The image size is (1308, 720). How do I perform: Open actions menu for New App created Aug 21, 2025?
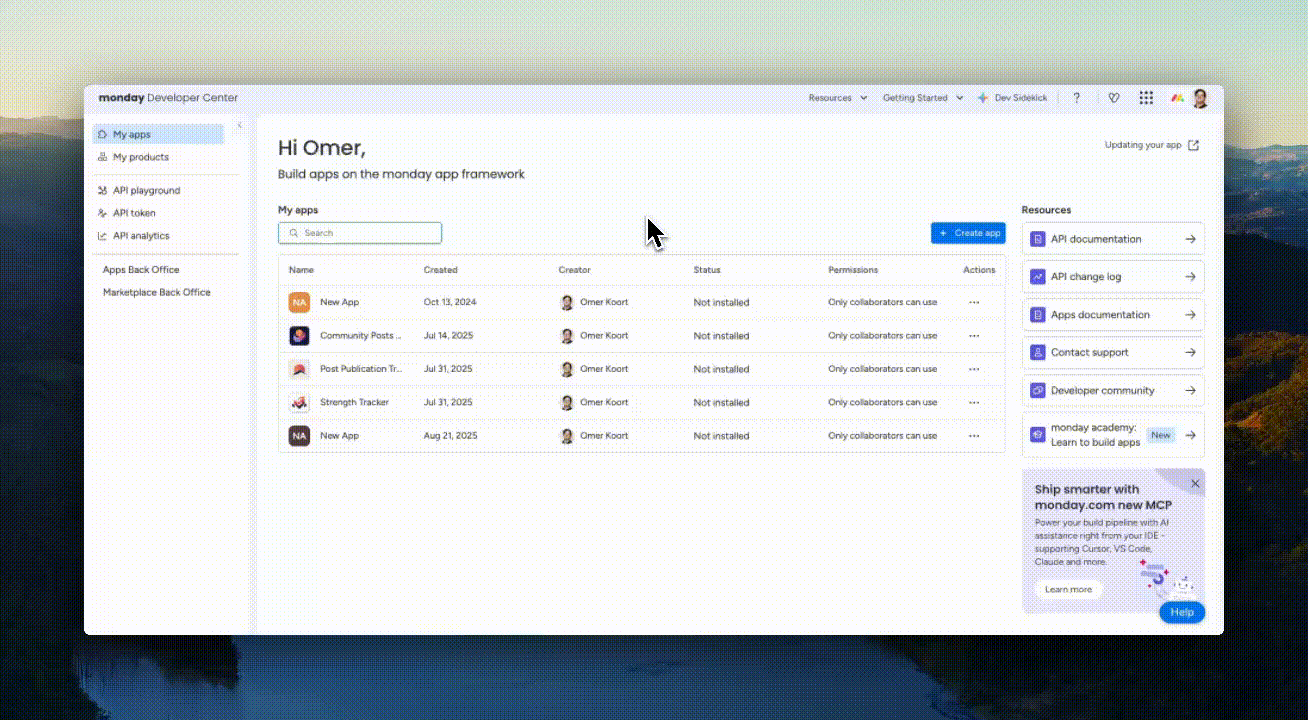[x=974, y=436]
